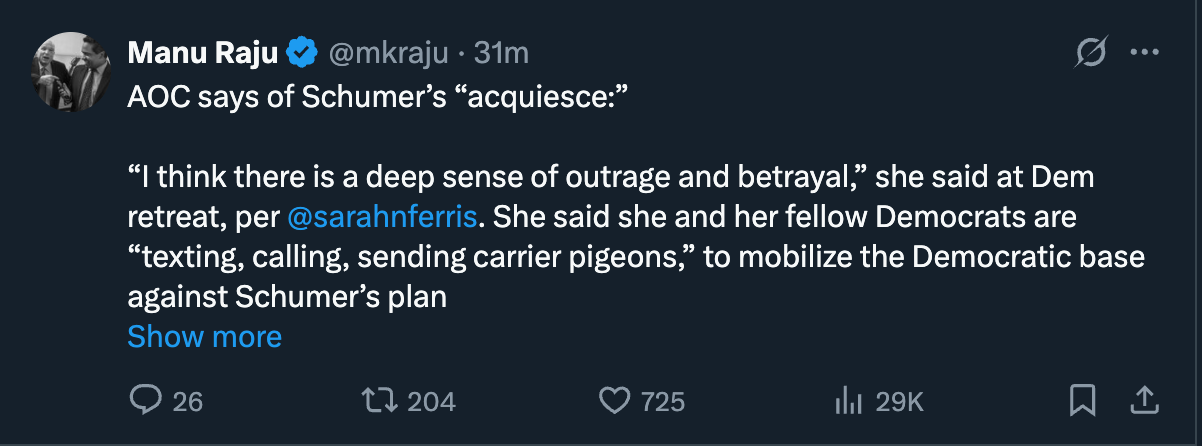Screen dimensions: 1202x446
Task: Click the Manu Raju display name
Action: point(202,53)
